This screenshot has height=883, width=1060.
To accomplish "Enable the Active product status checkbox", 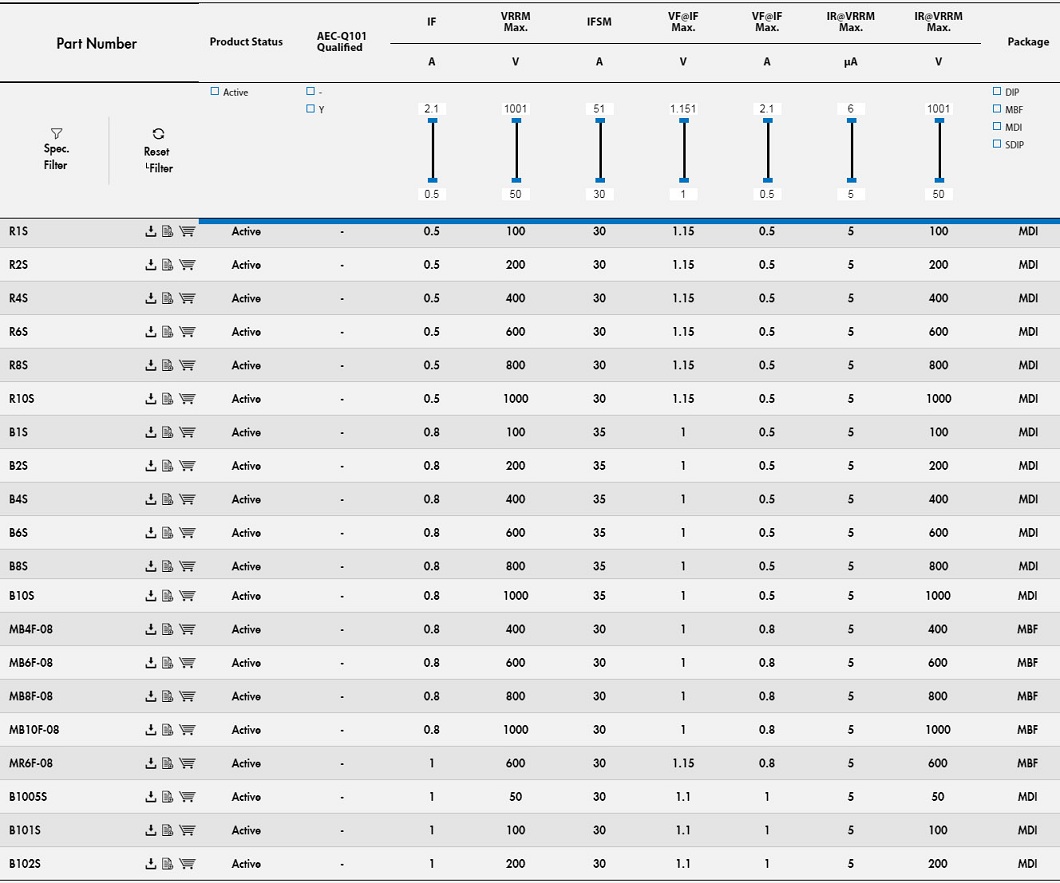I will pyautogui.click(x=215, y=92).
